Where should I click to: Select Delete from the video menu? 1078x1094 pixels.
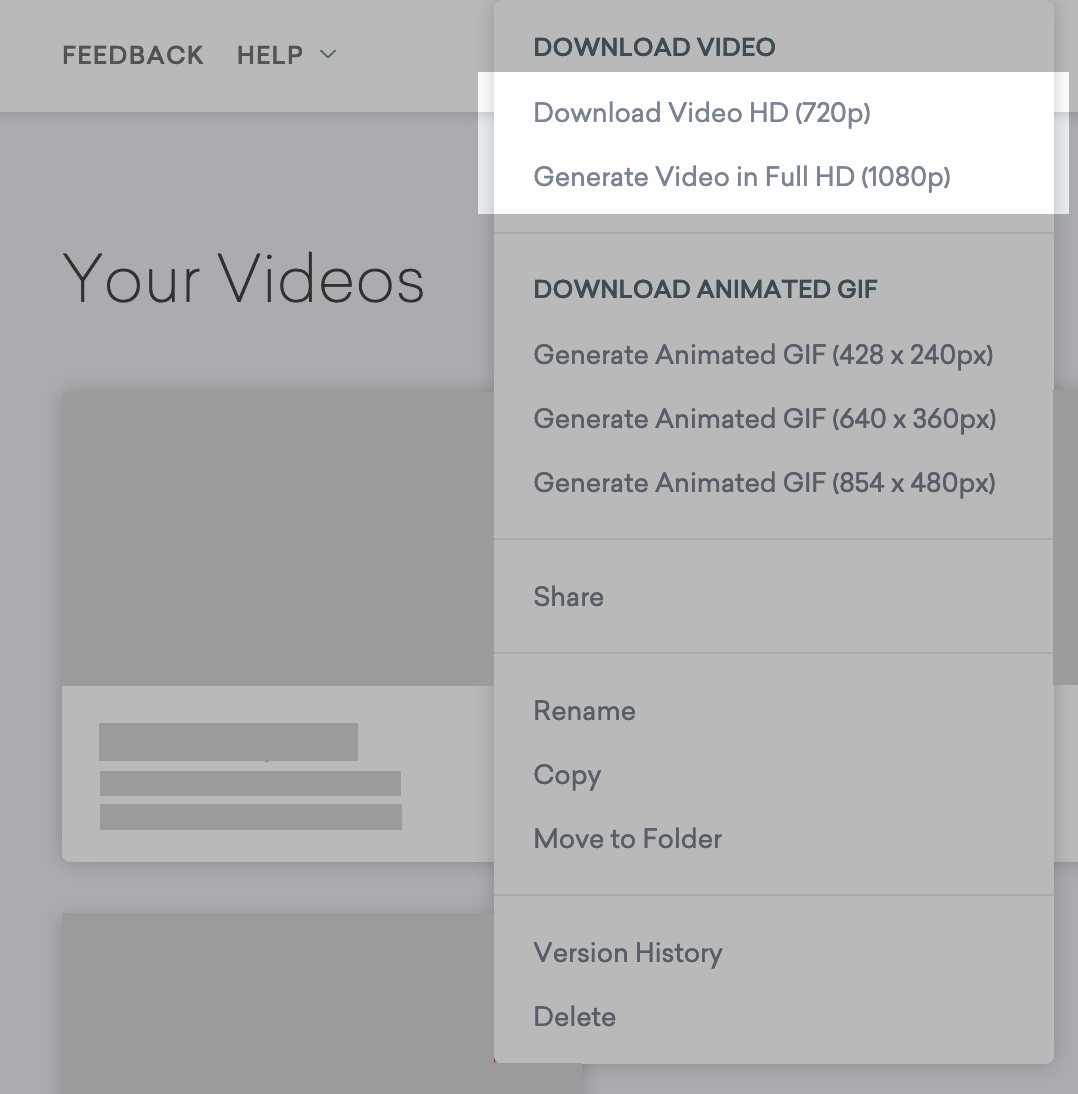(x=574, y=1017)
